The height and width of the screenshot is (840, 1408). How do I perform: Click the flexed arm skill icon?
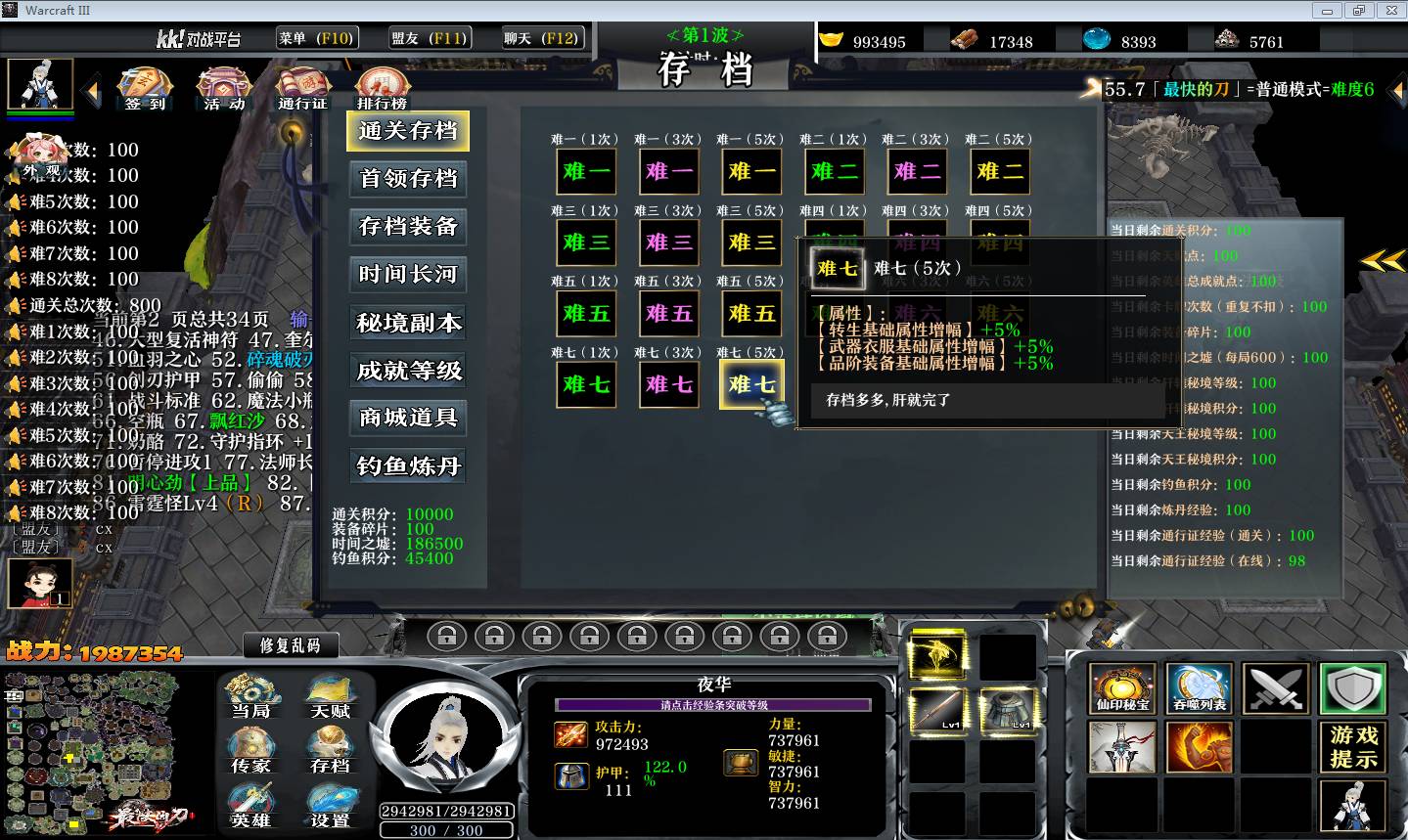(x=1200, y=747)
